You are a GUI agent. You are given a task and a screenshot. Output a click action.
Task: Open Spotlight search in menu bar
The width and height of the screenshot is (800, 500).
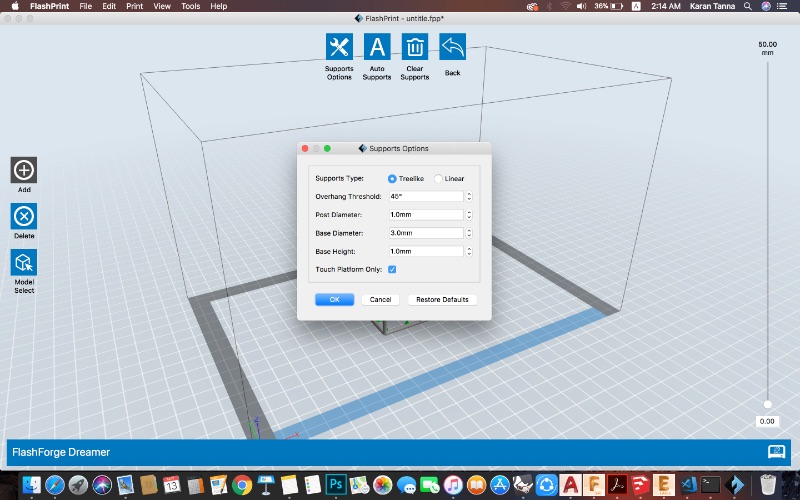coord(747,6)
